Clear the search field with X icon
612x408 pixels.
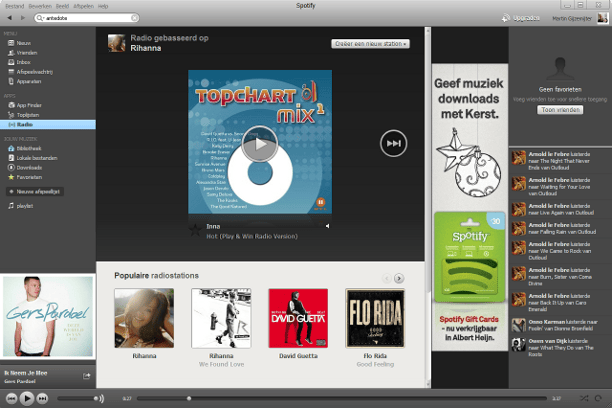[x=134, y=18]
